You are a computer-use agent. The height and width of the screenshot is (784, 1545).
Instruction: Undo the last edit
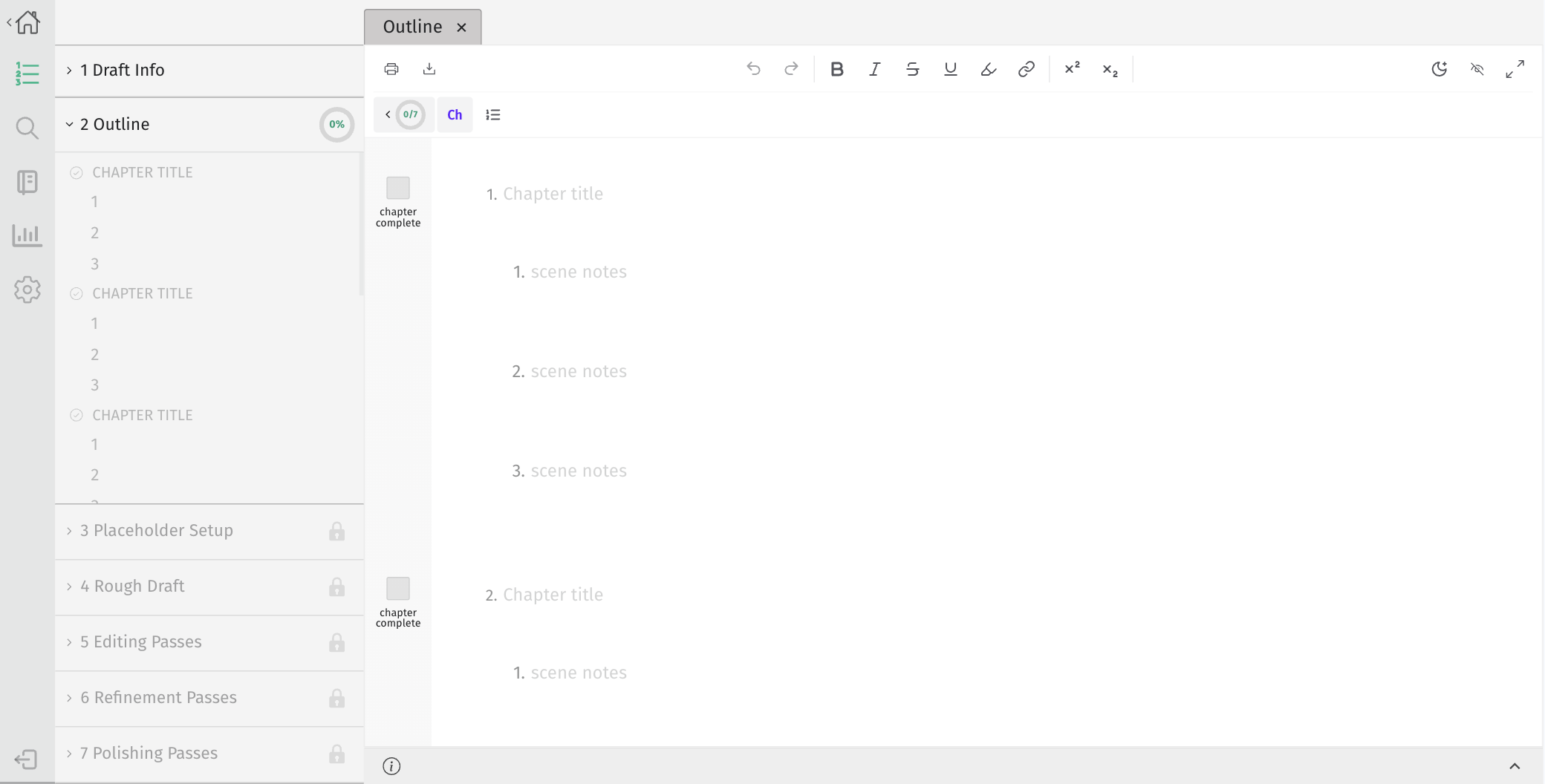coord(754,69)
